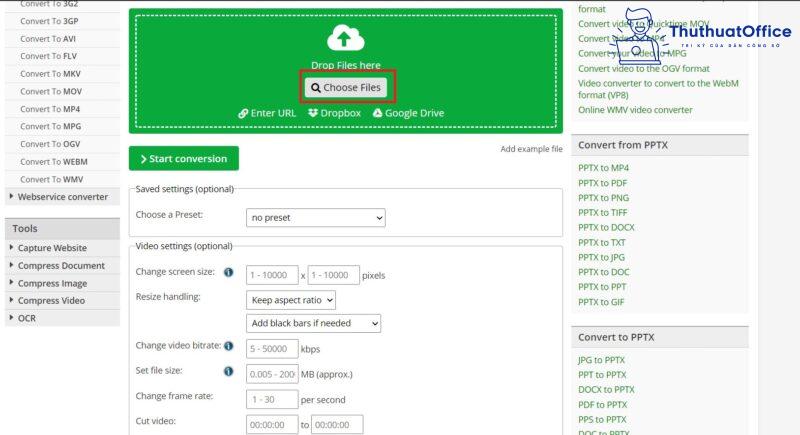This screenshot has height=435, width=800.
Task: Open Convert To MKV in sidebar
Action: 51,74
